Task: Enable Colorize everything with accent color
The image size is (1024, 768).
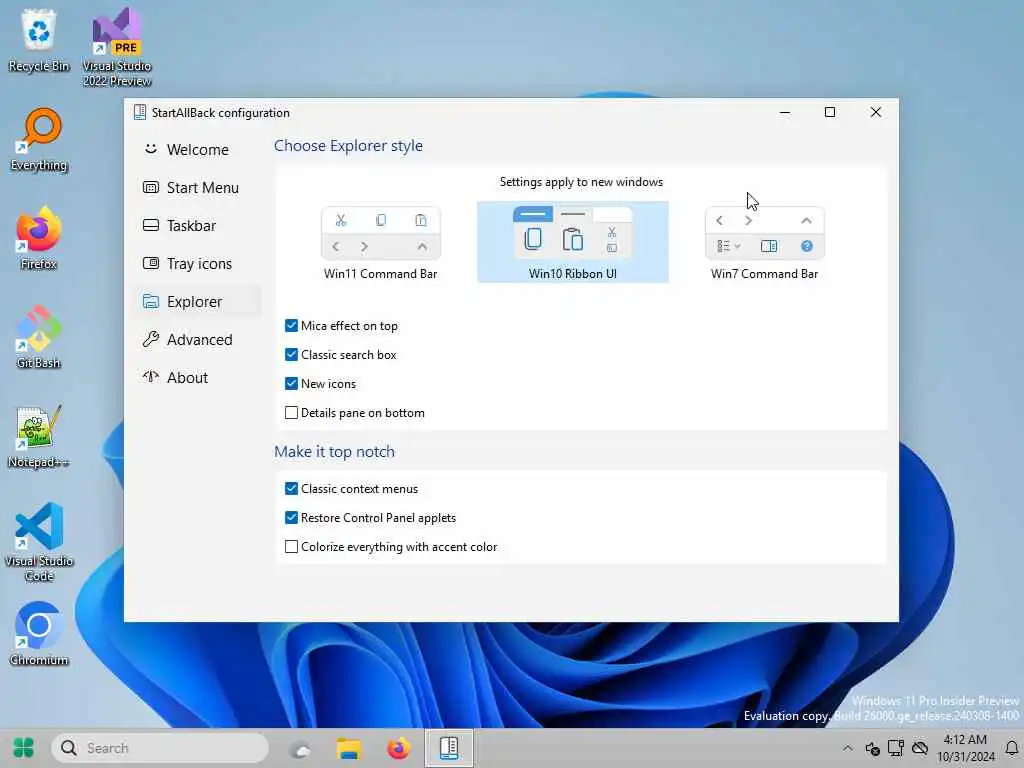Action: tap(291, 547)
